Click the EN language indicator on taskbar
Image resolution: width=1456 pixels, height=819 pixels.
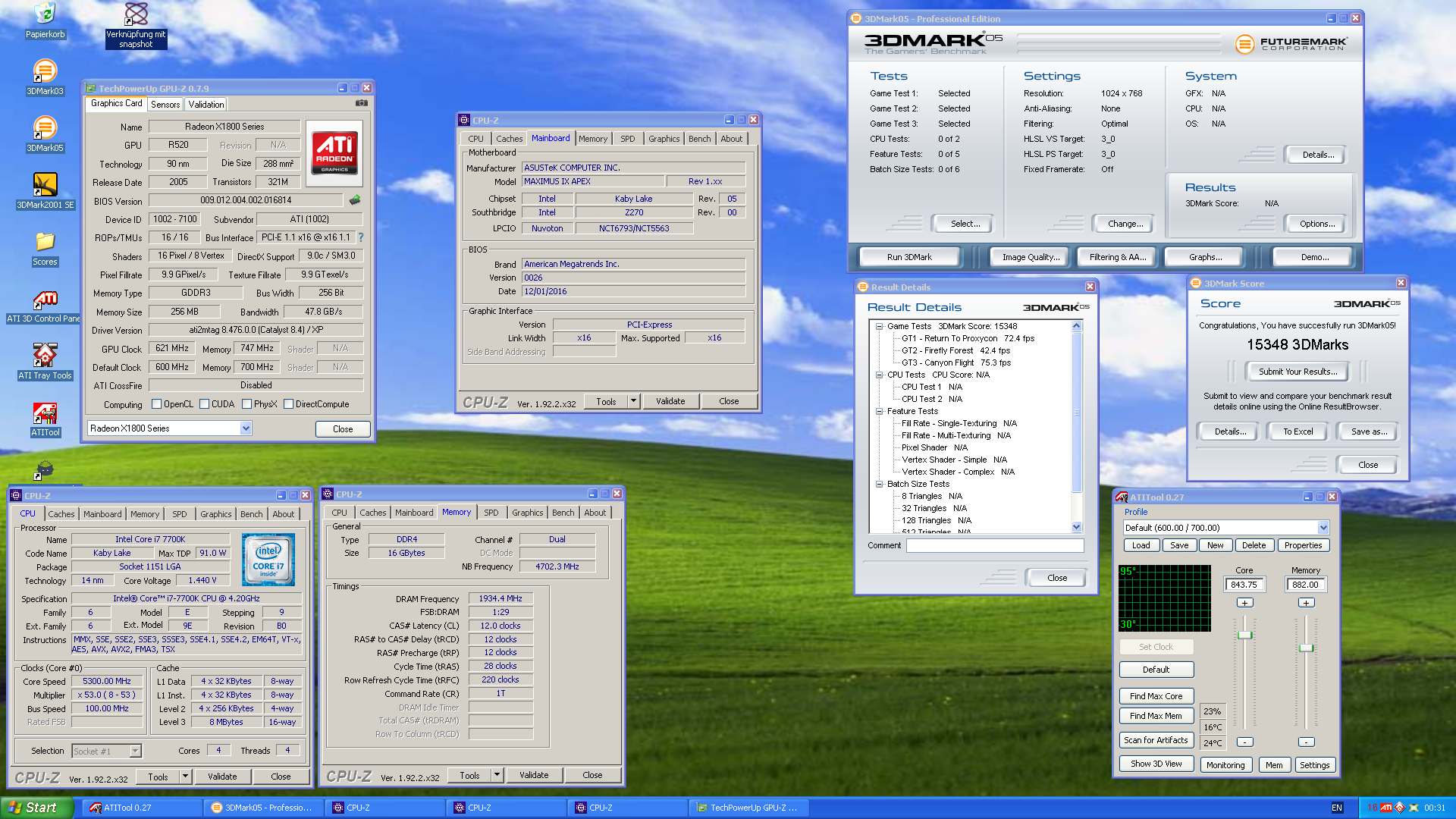1337,808
